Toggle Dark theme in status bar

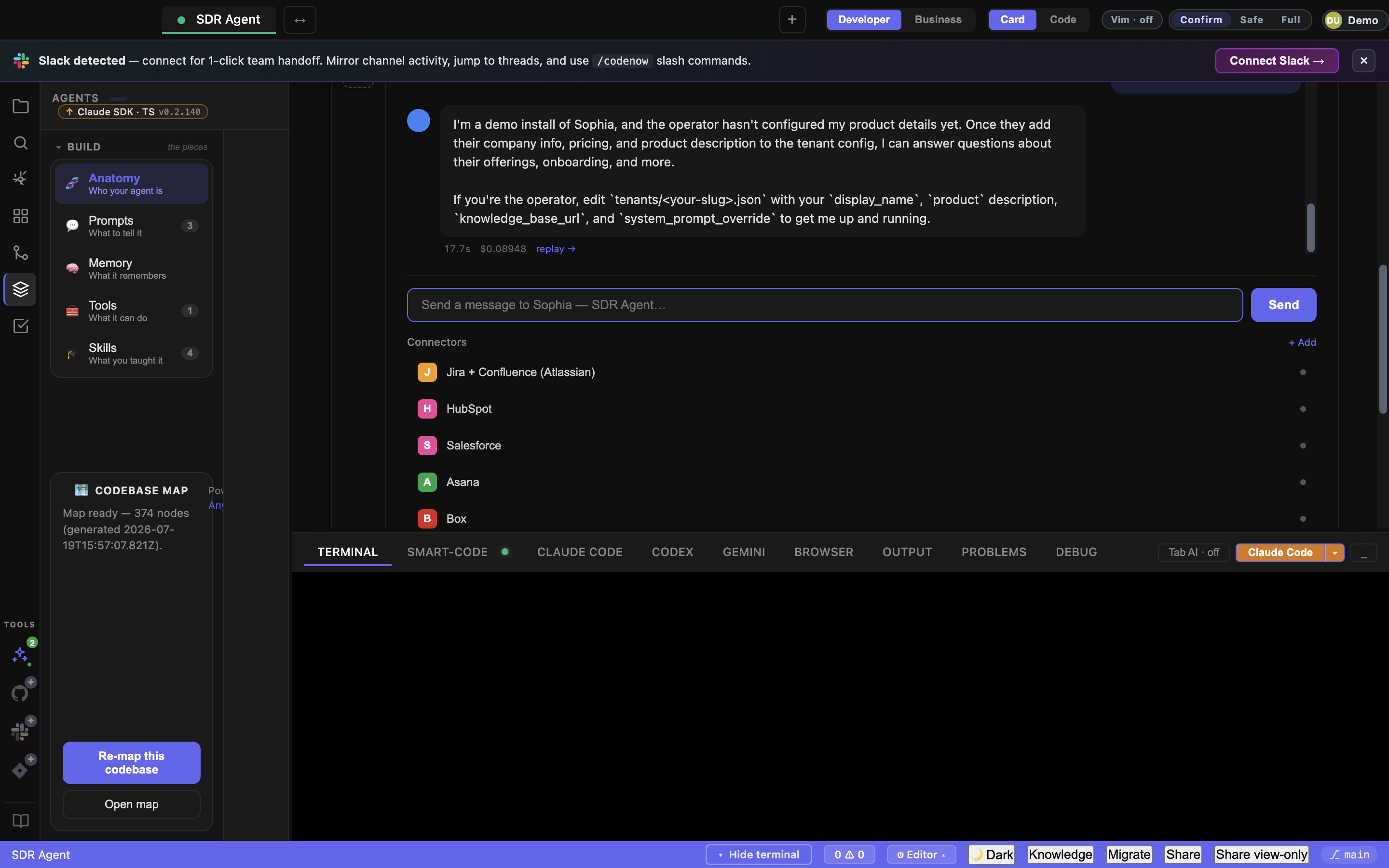pos(992,855)
